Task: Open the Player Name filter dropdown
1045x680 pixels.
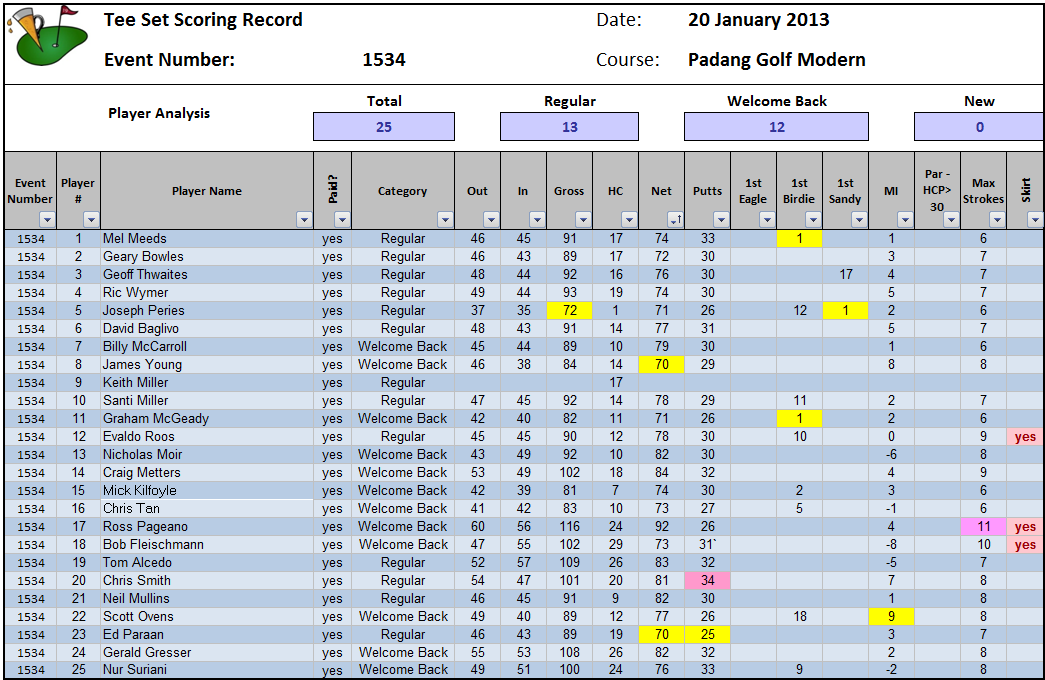Action: point(304,219)
